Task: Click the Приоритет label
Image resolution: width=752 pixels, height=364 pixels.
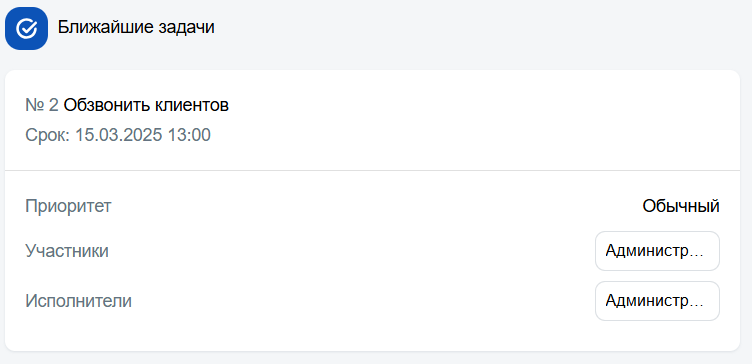Action: (68, 206)
